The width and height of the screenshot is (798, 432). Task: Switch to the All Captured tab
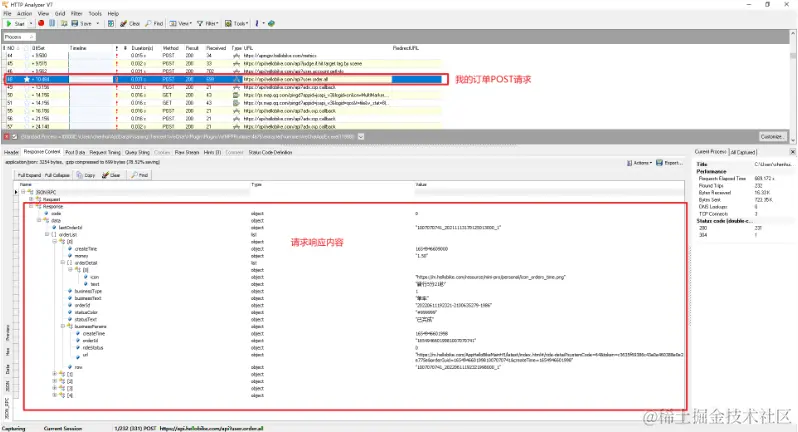click(x=744, y=152)
